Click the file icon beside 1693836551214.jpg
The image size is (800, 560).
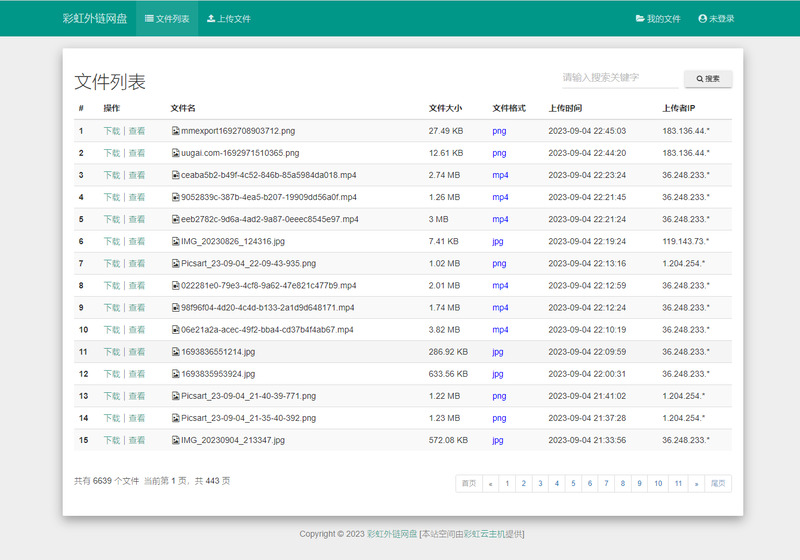[175, 352]
